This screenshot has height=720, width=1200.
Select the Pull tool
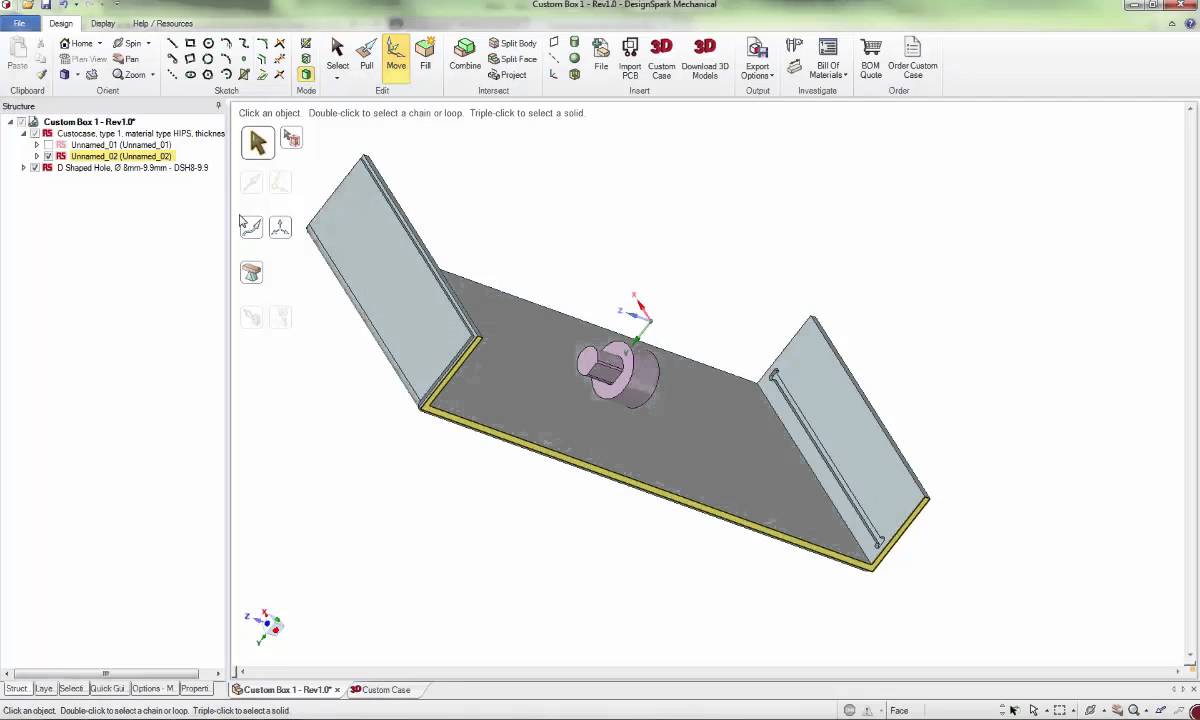coord(367,54)
